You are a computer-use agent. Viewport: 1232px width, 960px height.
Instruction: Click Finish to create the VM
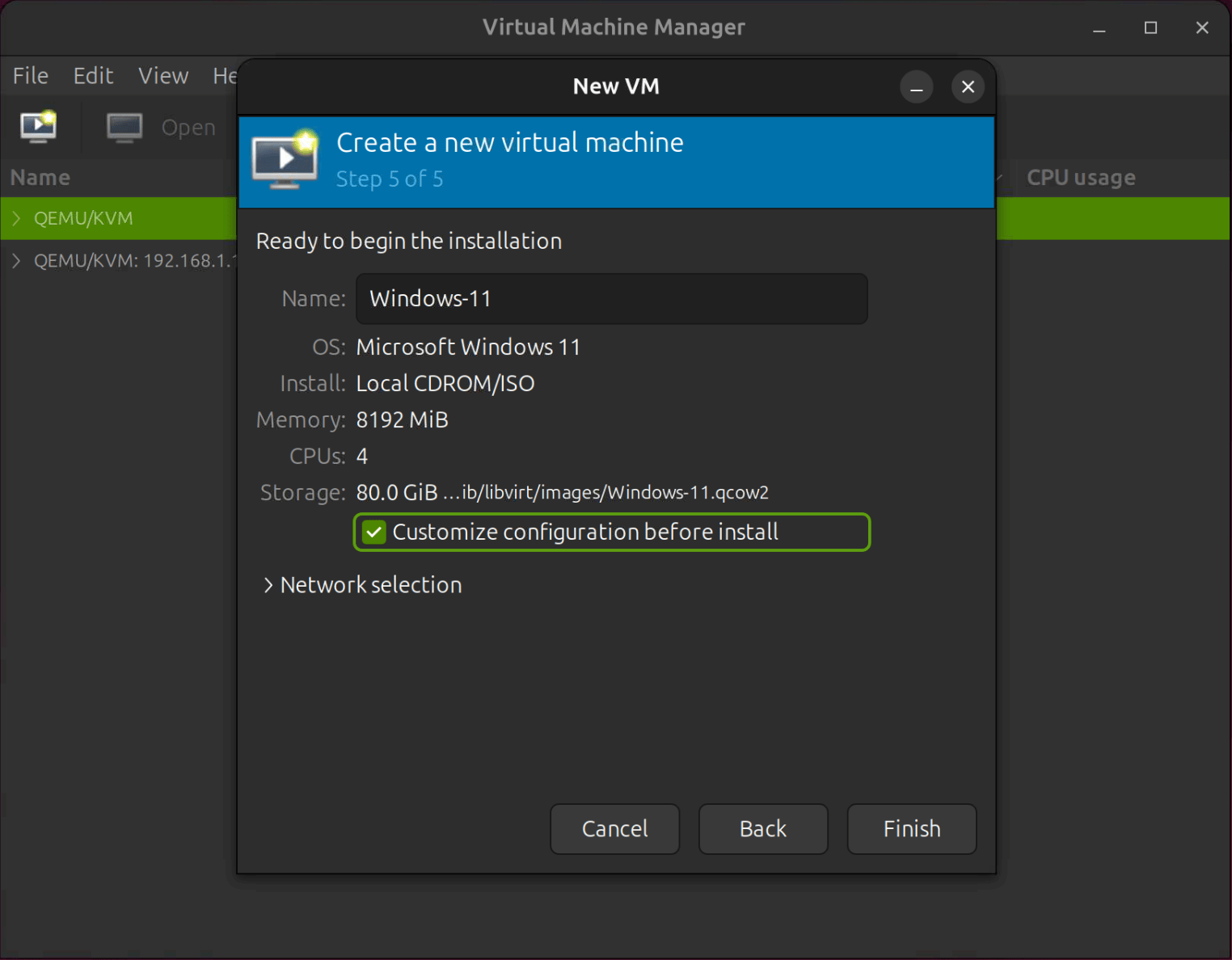[x=911, y=828]
